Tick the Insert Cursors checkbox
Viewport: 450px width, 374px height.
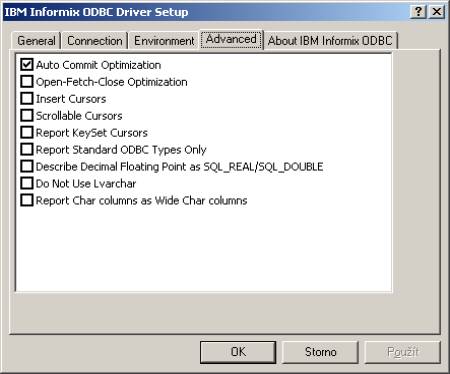tap(27, 99)
